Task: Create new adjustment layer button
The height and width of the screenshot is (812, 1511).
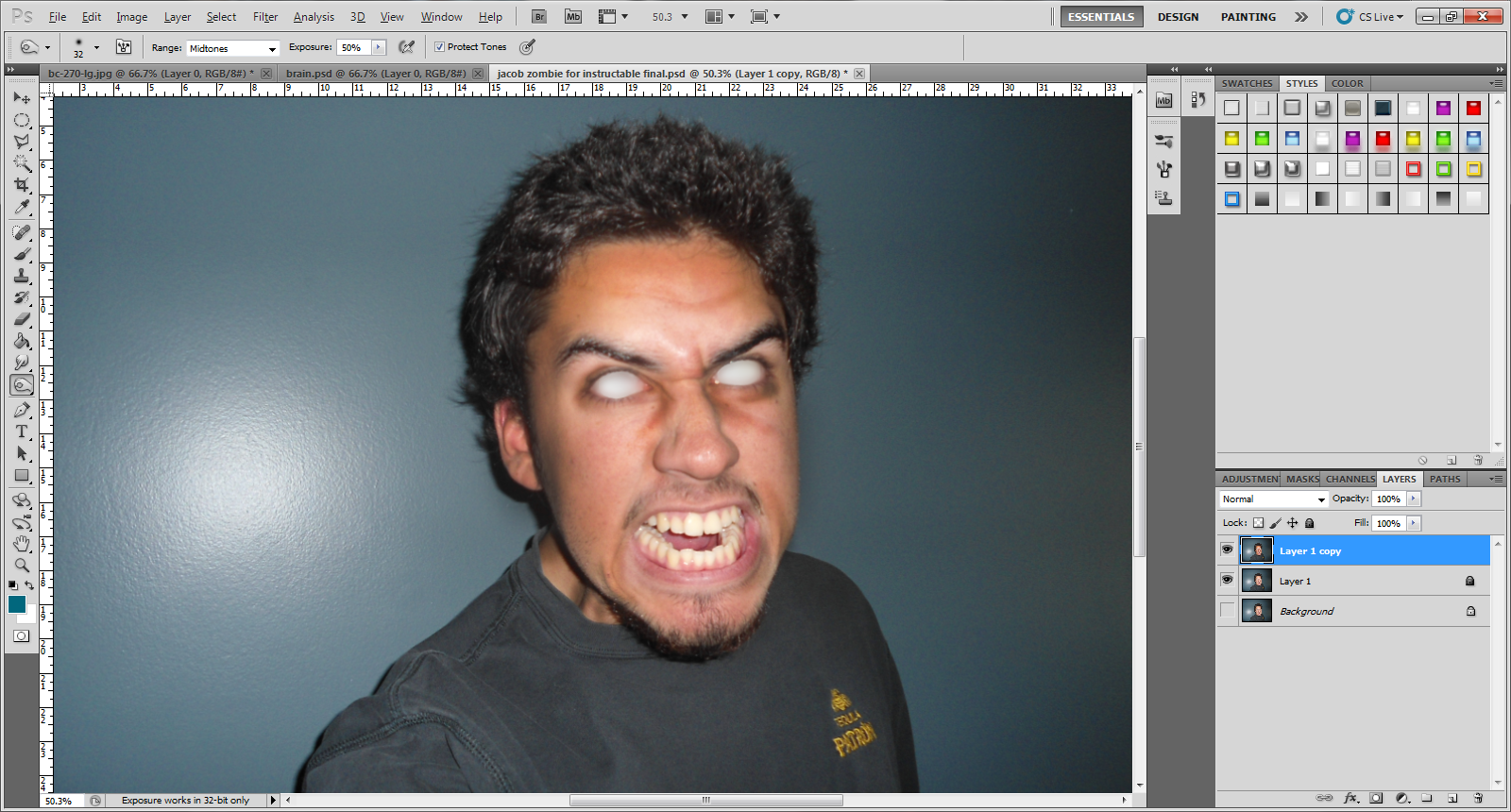Action: tap(1401, 798)
